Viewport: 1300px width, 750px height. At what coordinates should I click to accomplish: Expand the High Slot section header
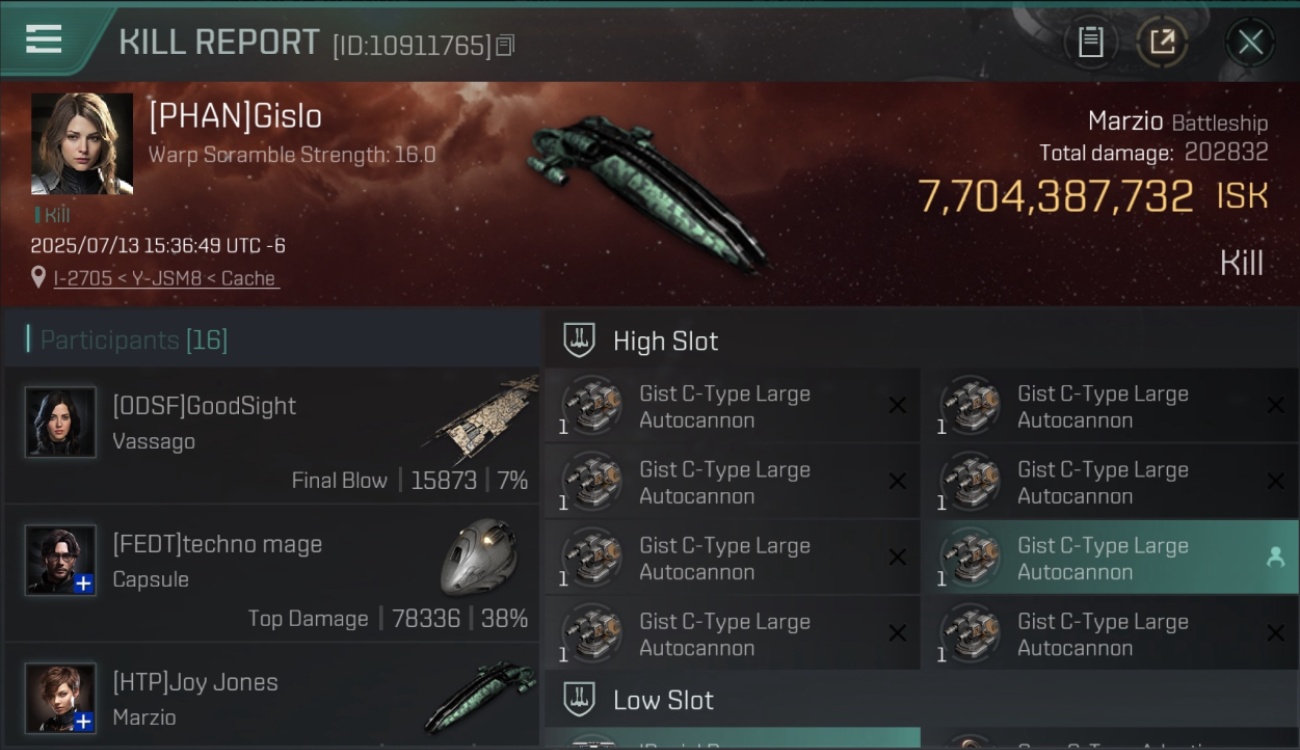click(921, 340)
